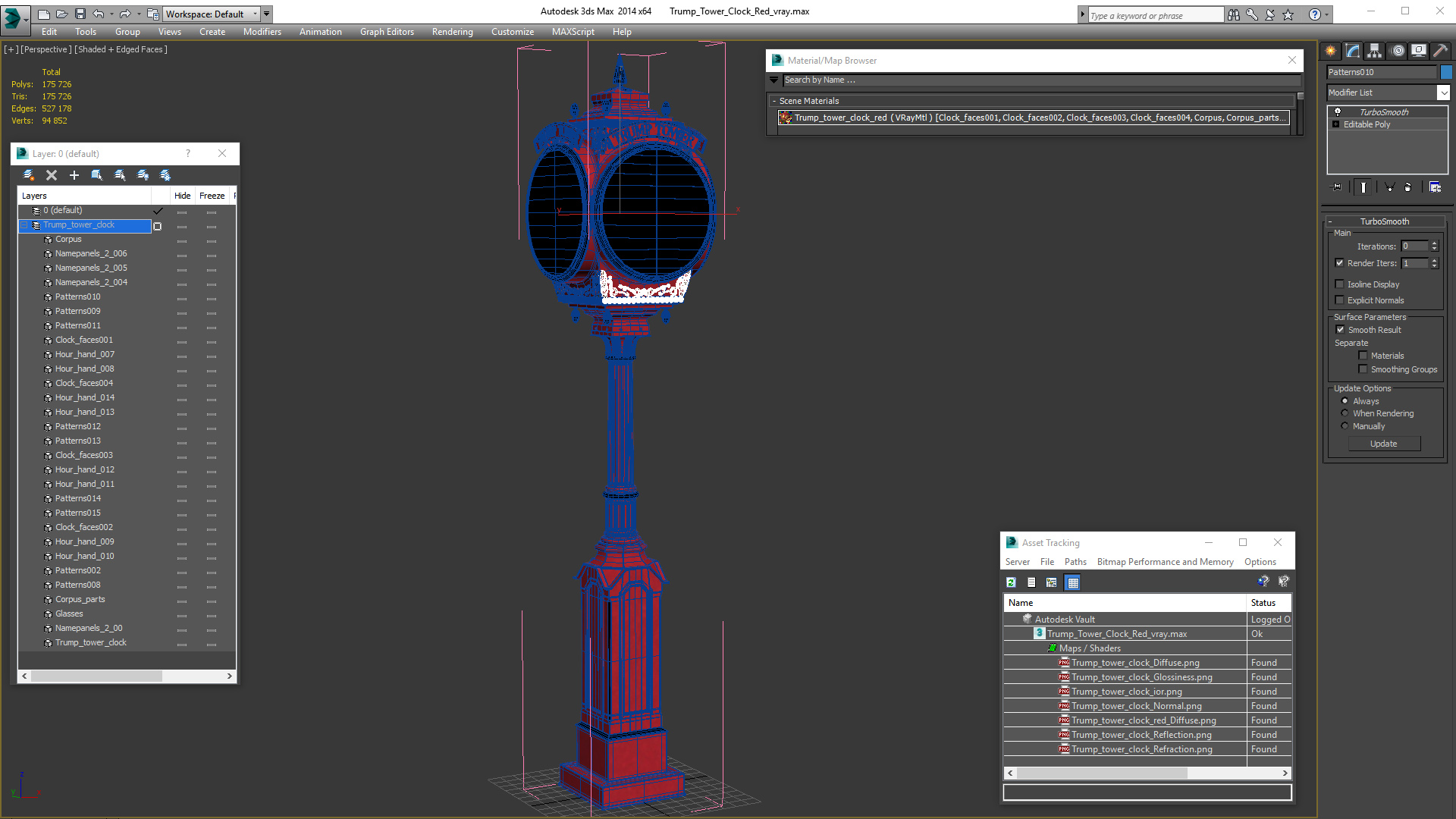Click Add selected objects plus icon in Layer dialog
Image resolution: width=1456 pixels, height=819 pixels.
(x=74, y=175)
